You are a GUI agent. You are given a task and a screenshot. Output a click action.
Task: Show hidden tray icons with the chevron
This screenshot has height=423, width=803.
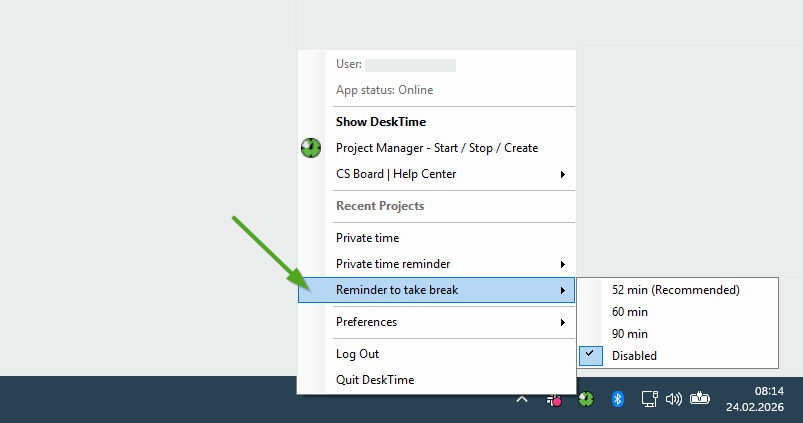521,399
